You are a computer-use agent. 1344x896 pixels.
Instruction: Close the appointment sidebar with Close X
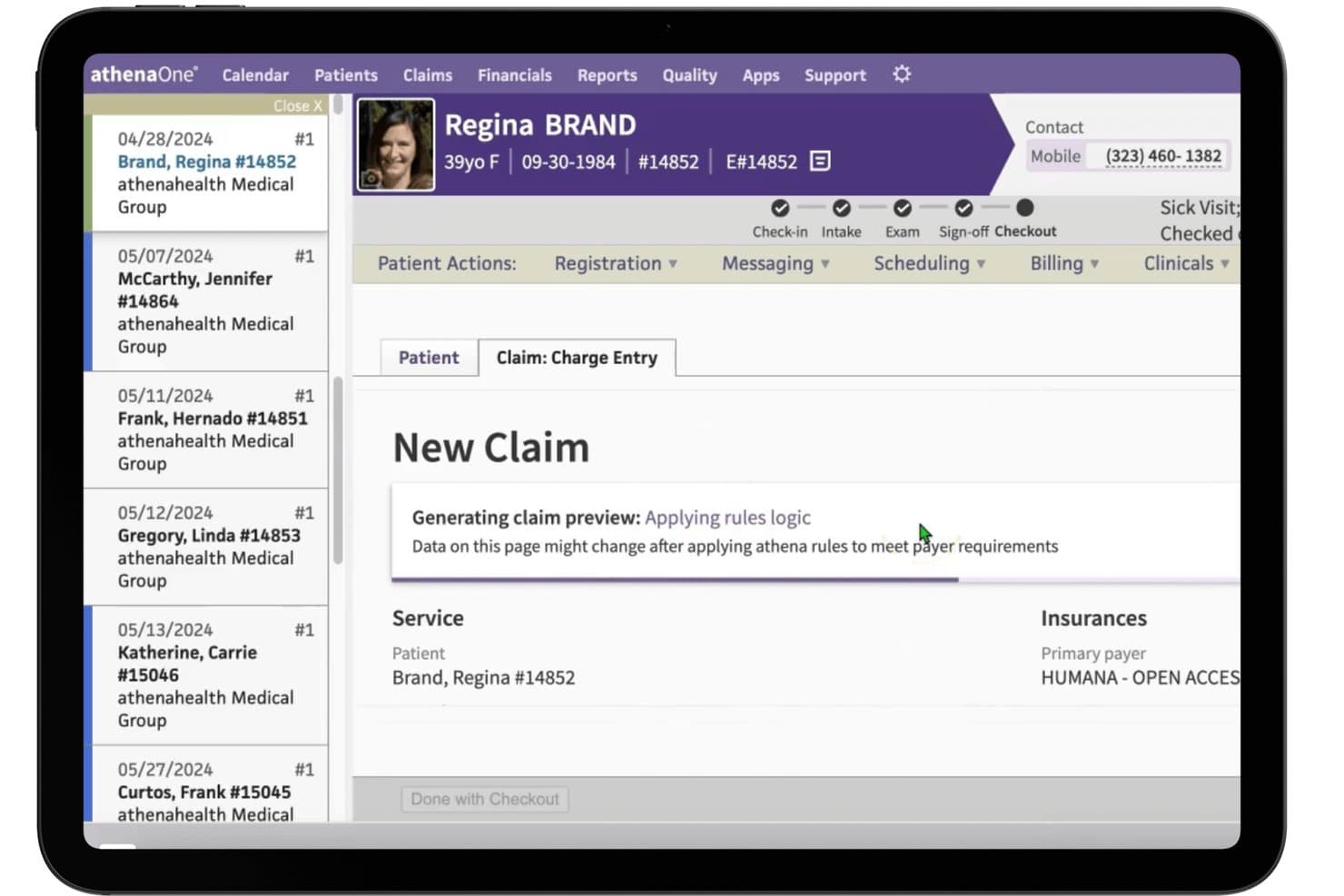[x=298, y=106]
